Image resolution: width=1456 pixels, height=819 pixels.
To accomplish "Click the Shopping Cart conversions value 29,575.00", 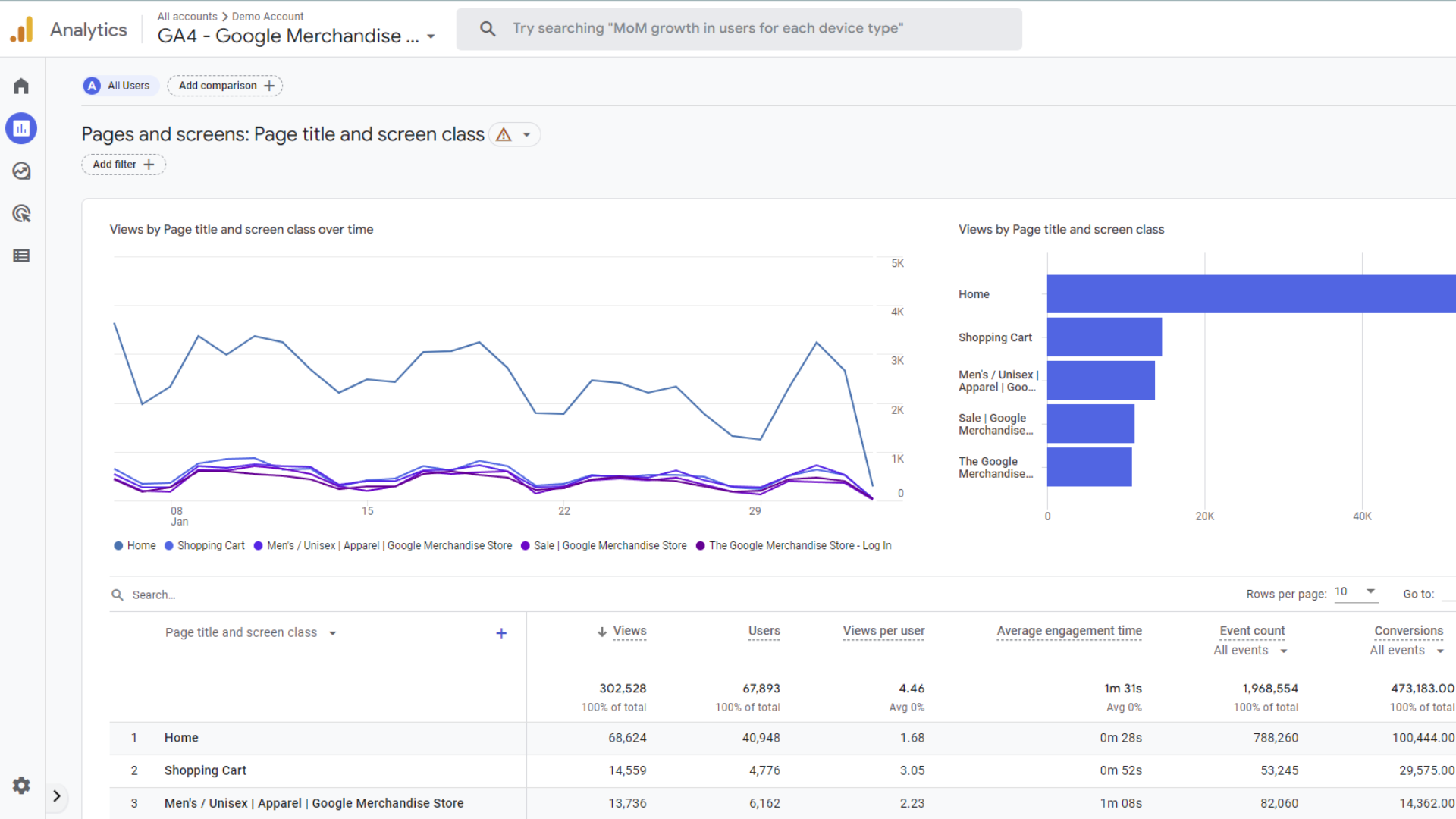I will [x=1426, y=770].
